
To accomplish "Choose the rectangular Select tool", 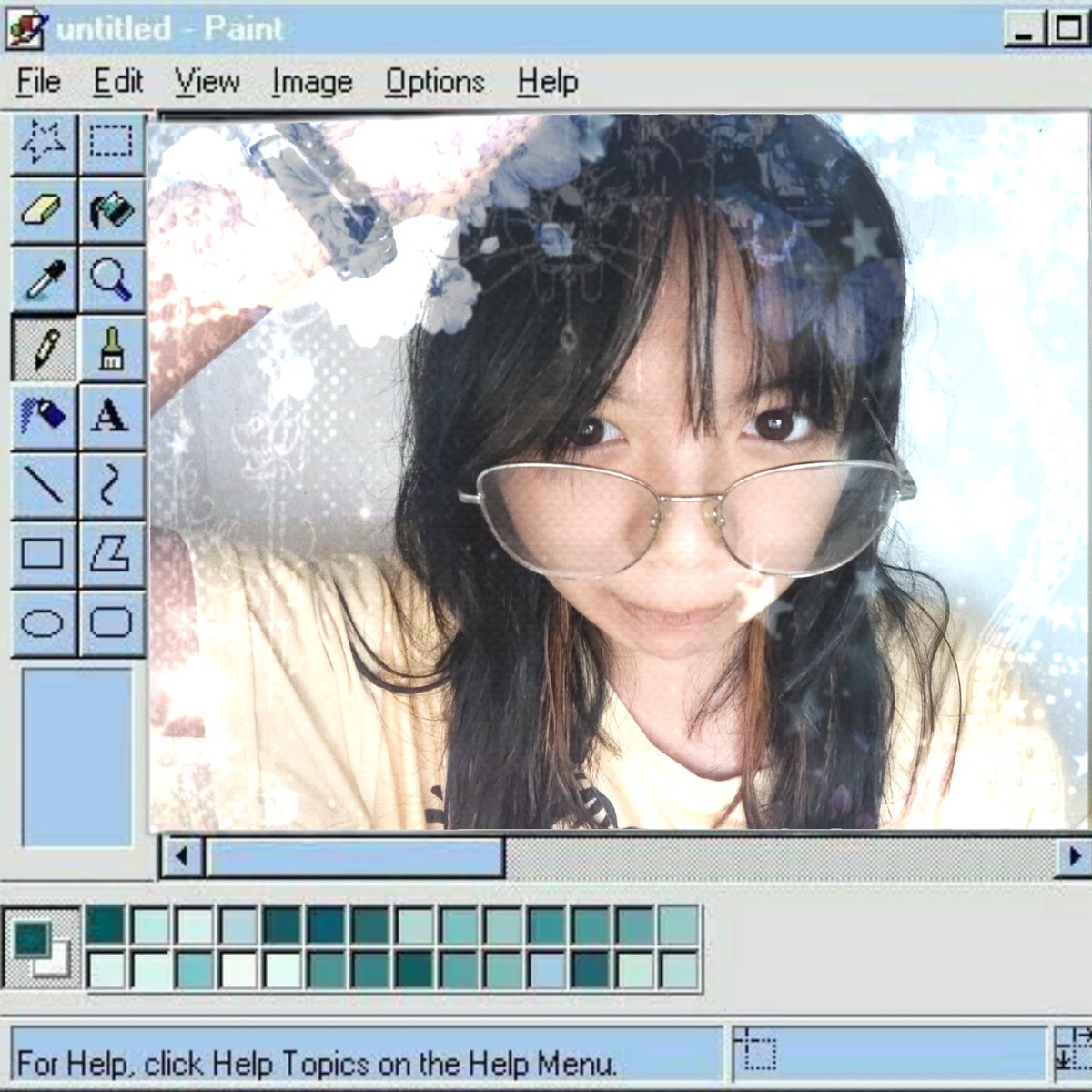I will tap(112, 144).
